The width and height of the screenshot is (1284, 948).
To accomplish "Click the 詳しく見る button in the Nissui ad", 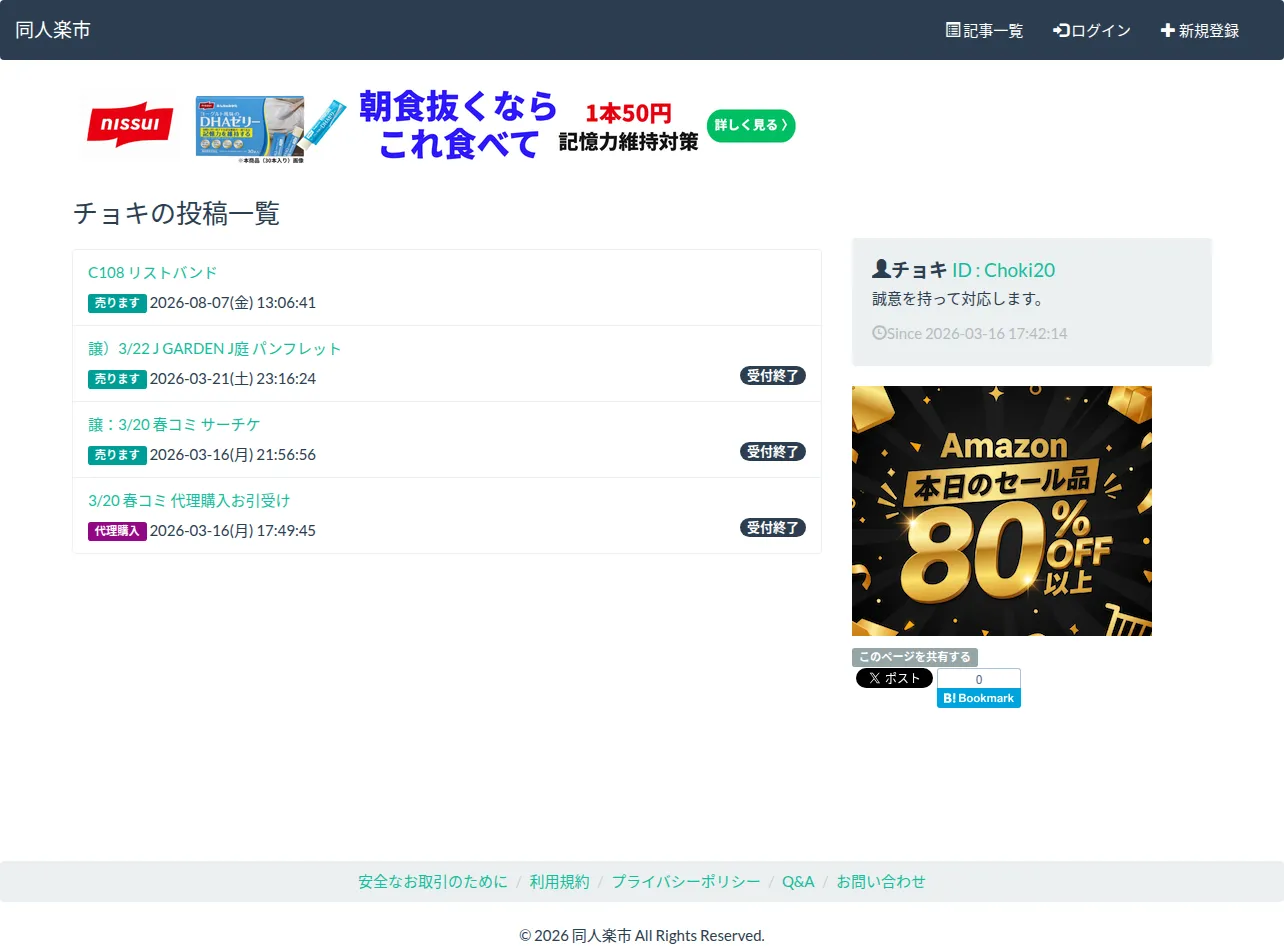I will [751, 126].
